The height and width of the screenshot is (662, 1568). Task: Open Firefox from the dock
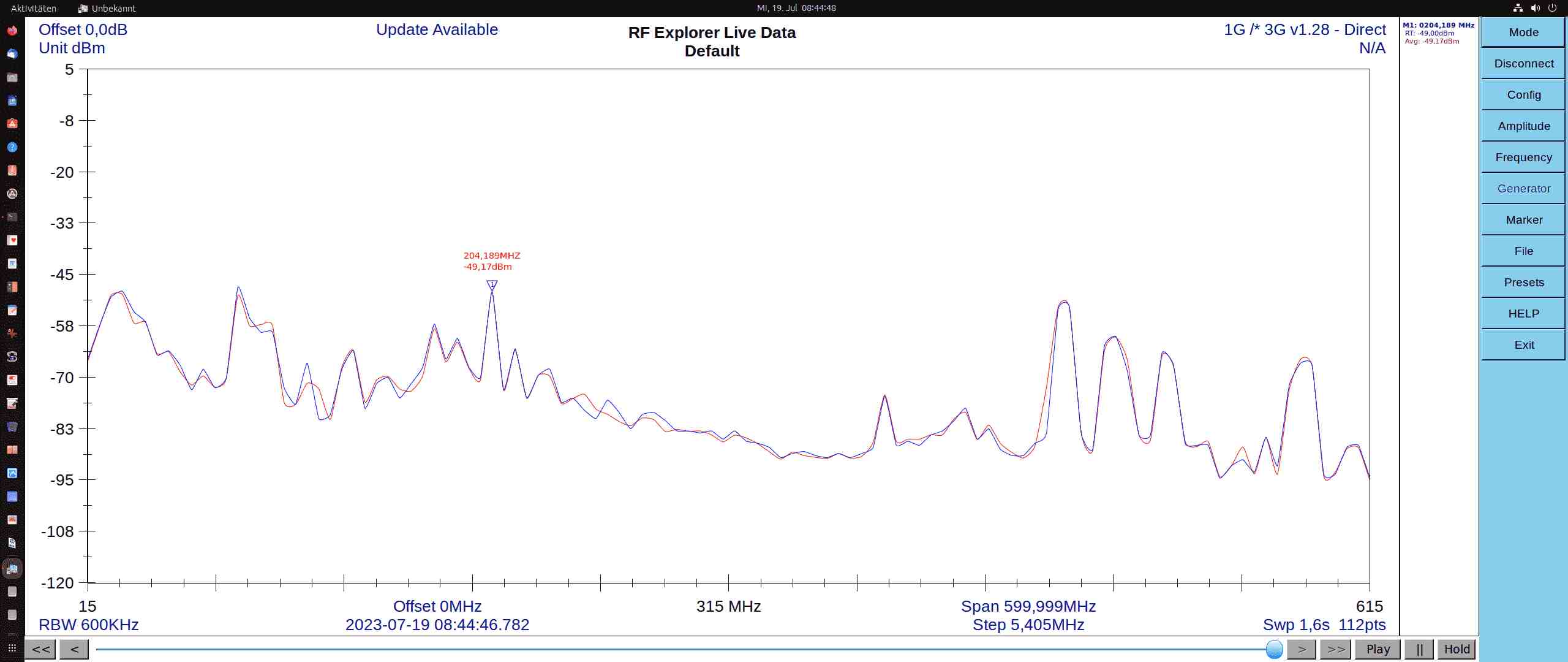pyautogui.click(x=12, y=31)
